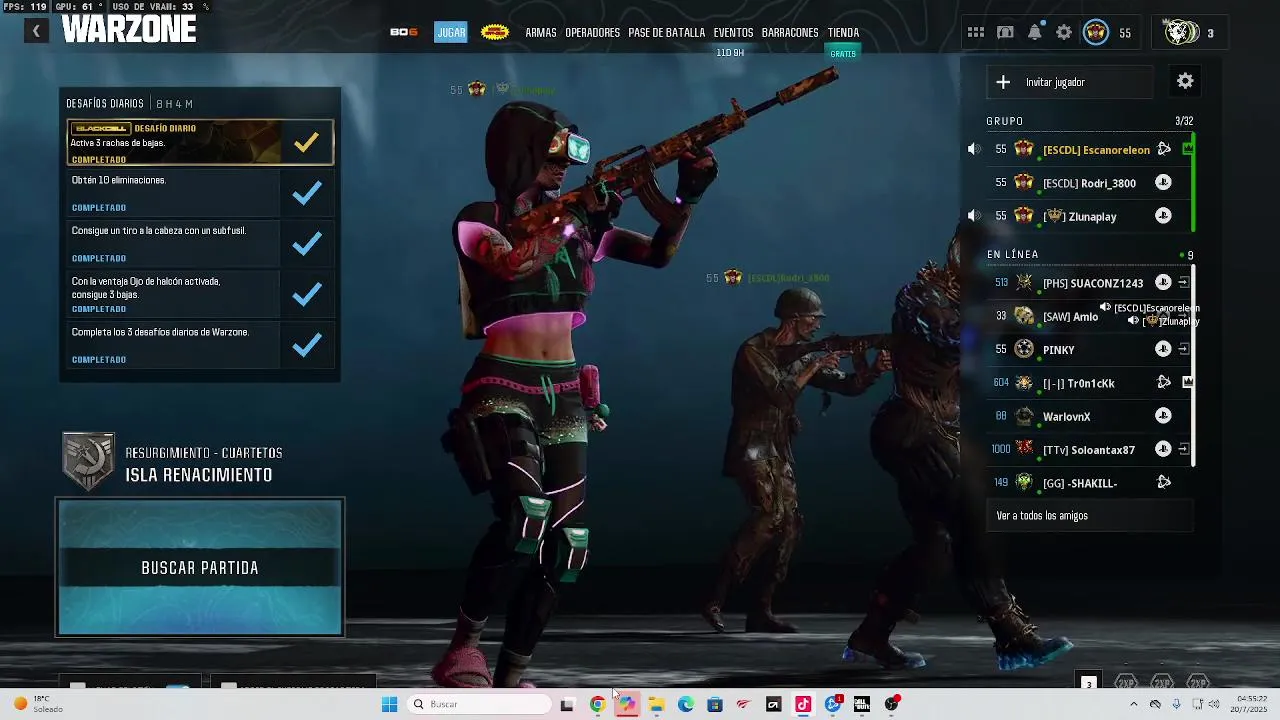1280x720 pixels.
Task: Click PlayStation icon next to Rodri_3800
Action: tap(1163, 183)
